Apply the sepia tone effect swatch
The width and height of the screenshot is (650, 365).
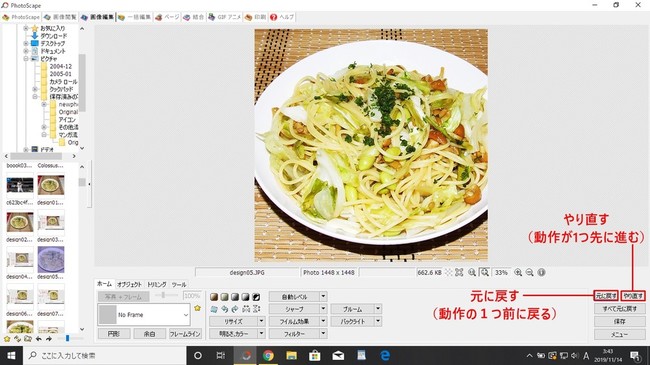(x=214, y=297)
